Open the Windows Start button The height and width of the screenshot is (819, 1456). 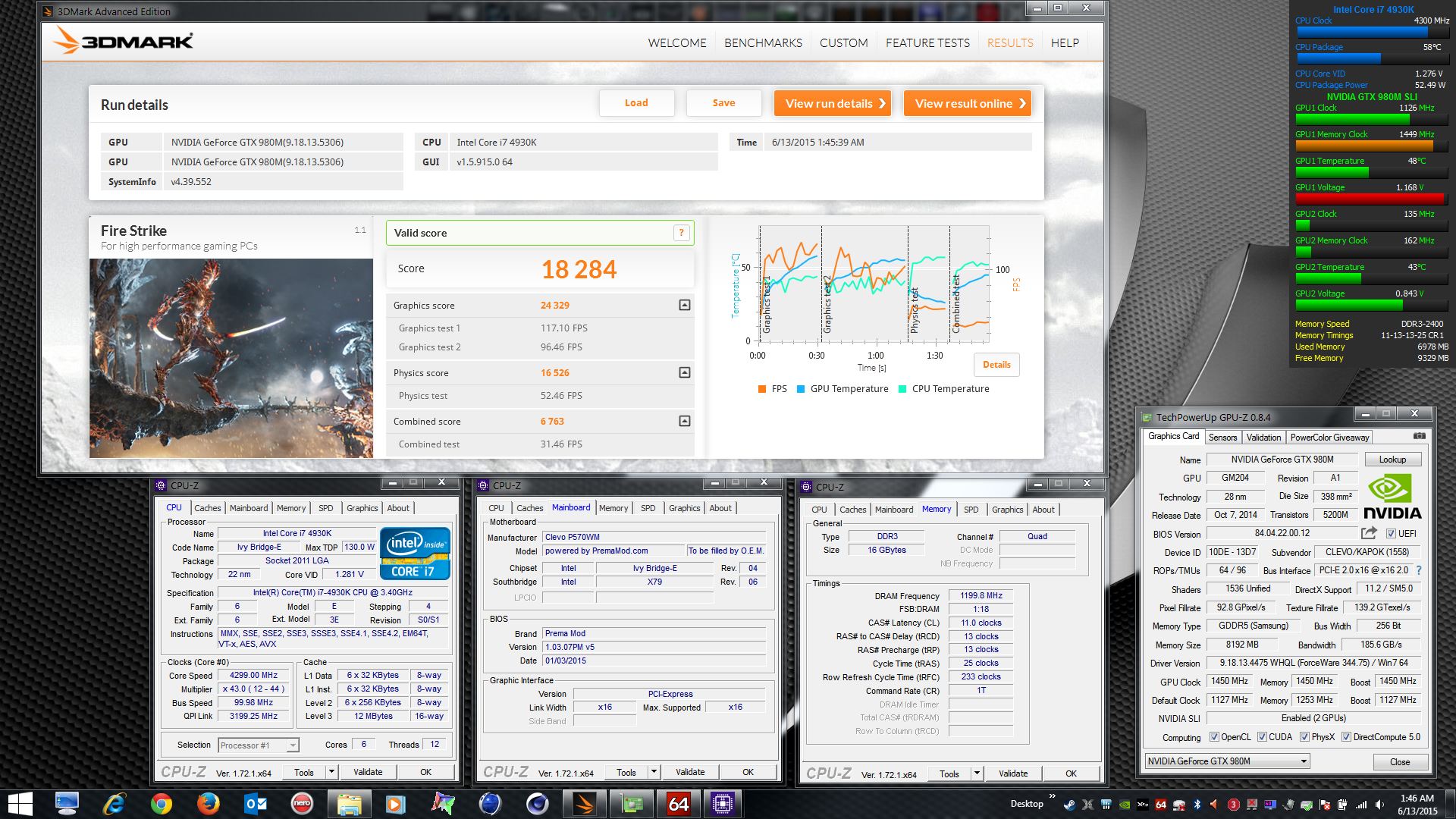click(20, 804)
